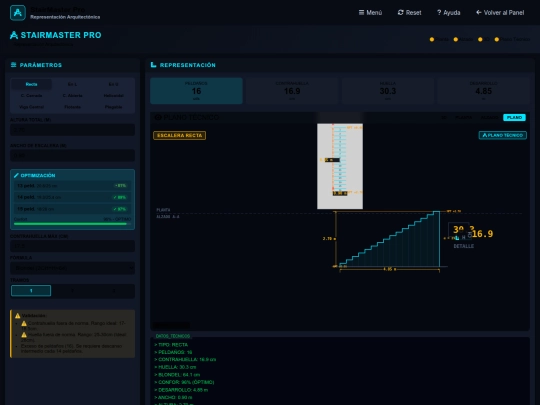Go back with Volver al Panel
540x405 pixels.
pyautogui.click(x=500, y=13)
